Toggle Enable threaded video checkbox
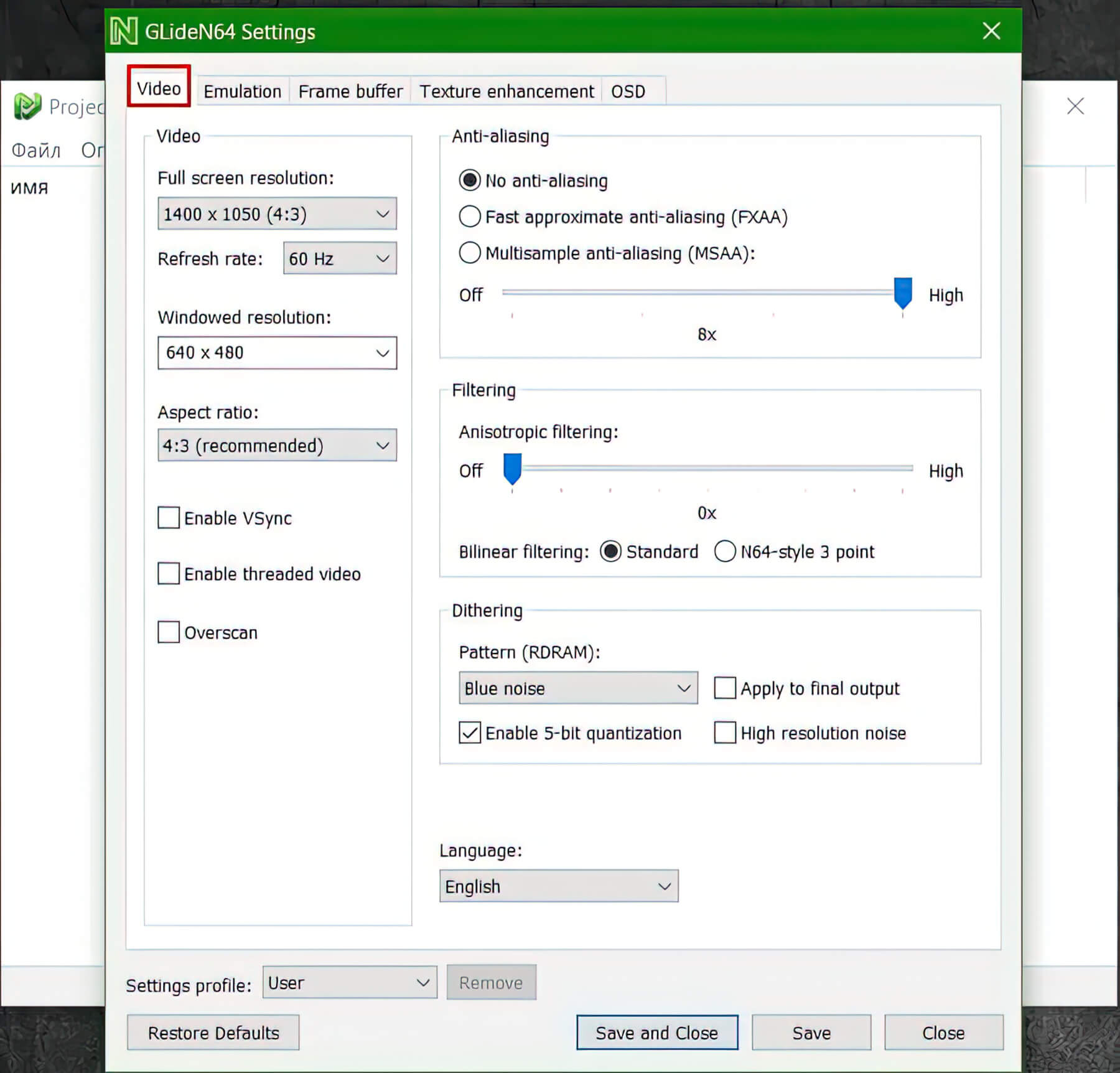This screenshot has height=1073, width=1120. pyautogui.click(x=169, y=573)
